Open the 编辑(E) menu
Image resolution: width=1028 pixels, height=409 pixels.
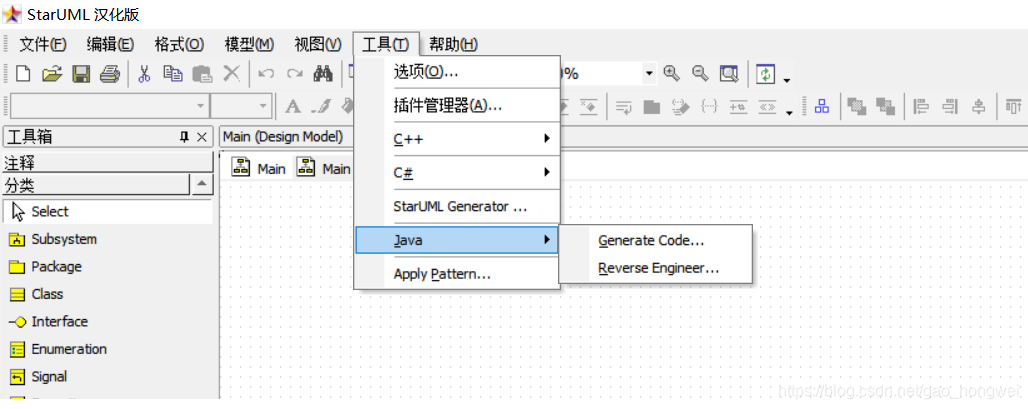(110, 45)
